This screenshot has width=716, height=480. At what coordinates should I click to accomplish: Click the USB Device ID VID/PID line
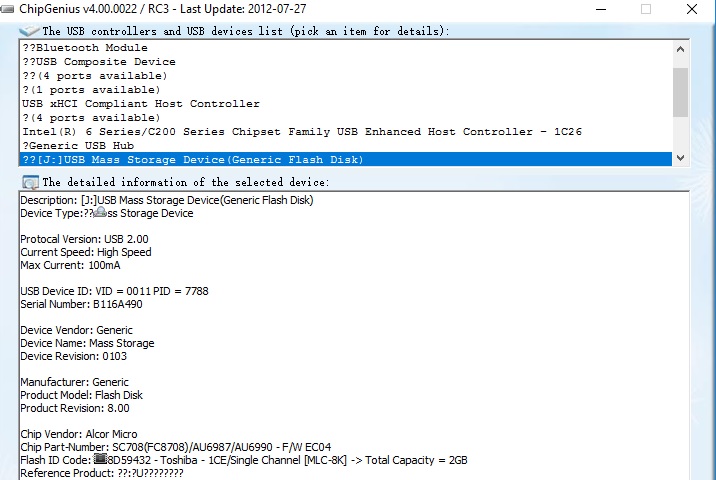[114, 291]
